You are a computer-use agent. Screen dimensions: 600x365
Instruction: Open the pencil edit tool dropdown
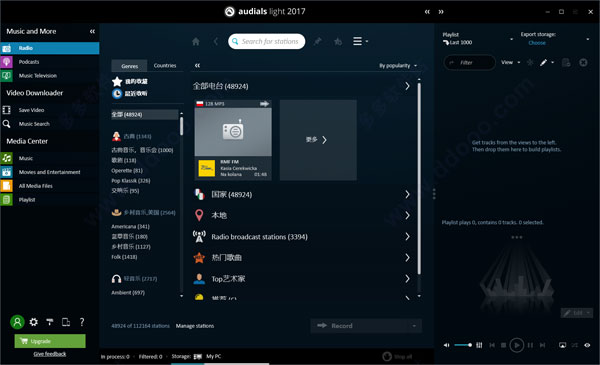(x=546, y=62)
